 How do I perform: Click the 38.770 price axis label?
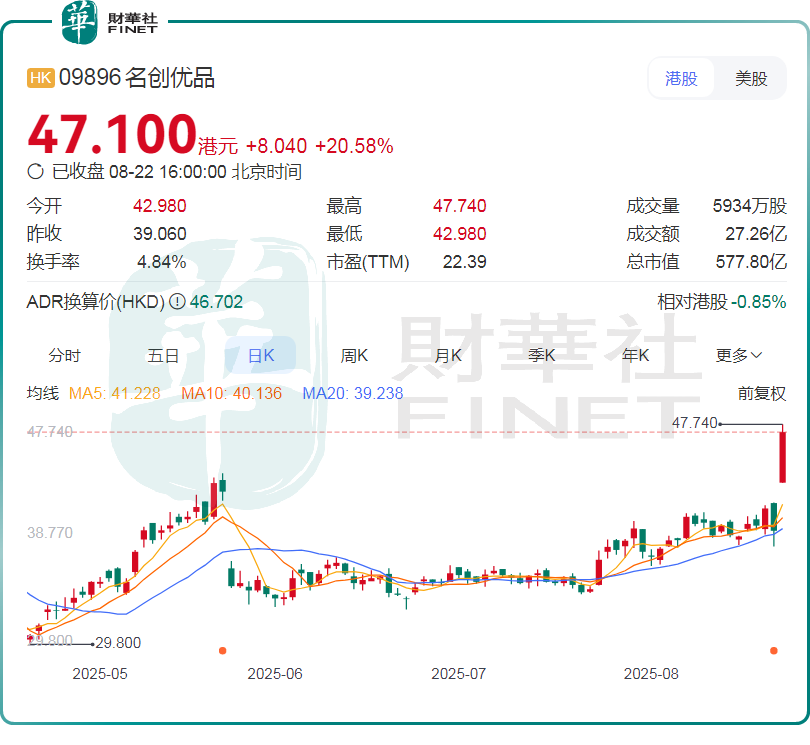50,533
